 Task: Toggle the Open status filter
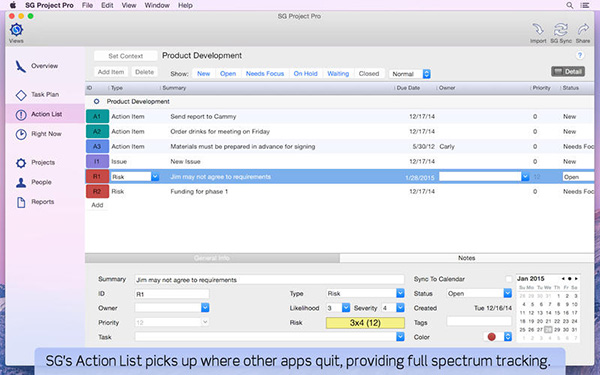(x=228, y=73)
